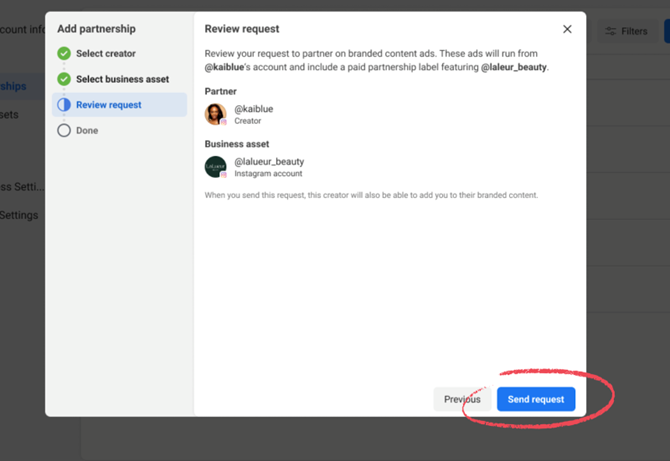Click the Review request dialog heading
Screen dimensions: 670x461
pos(242,29)
